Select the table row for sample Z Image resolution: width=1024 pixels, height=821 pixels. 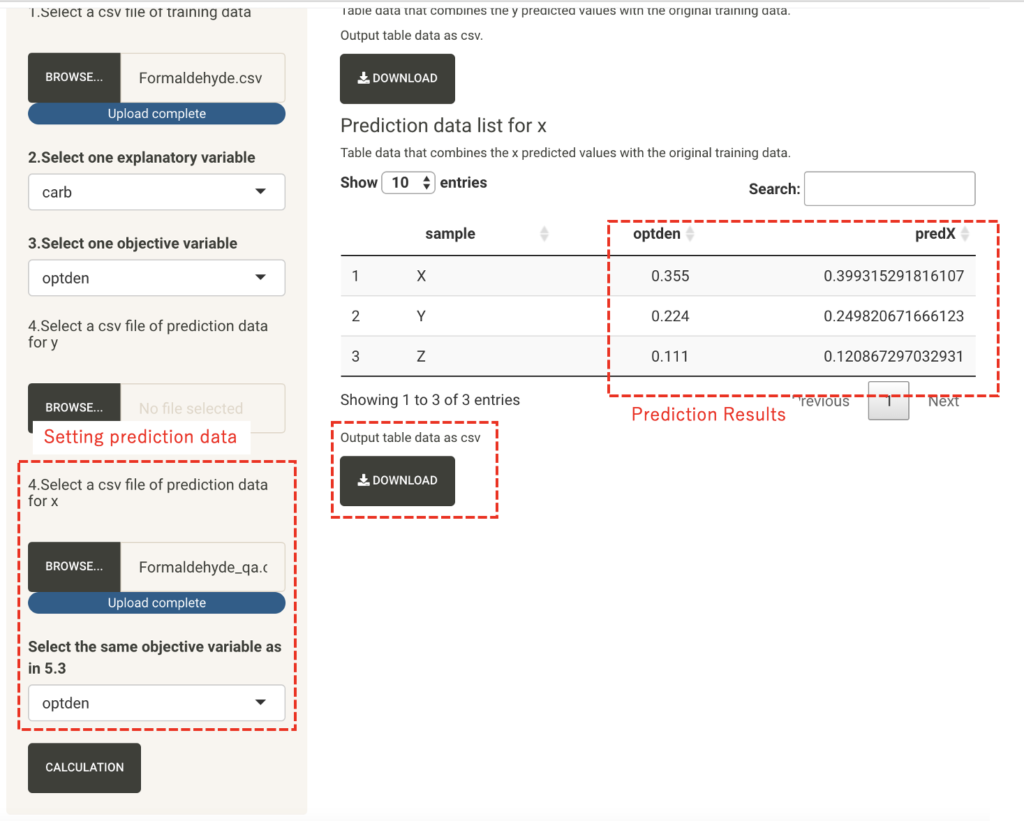coord(657,356)
